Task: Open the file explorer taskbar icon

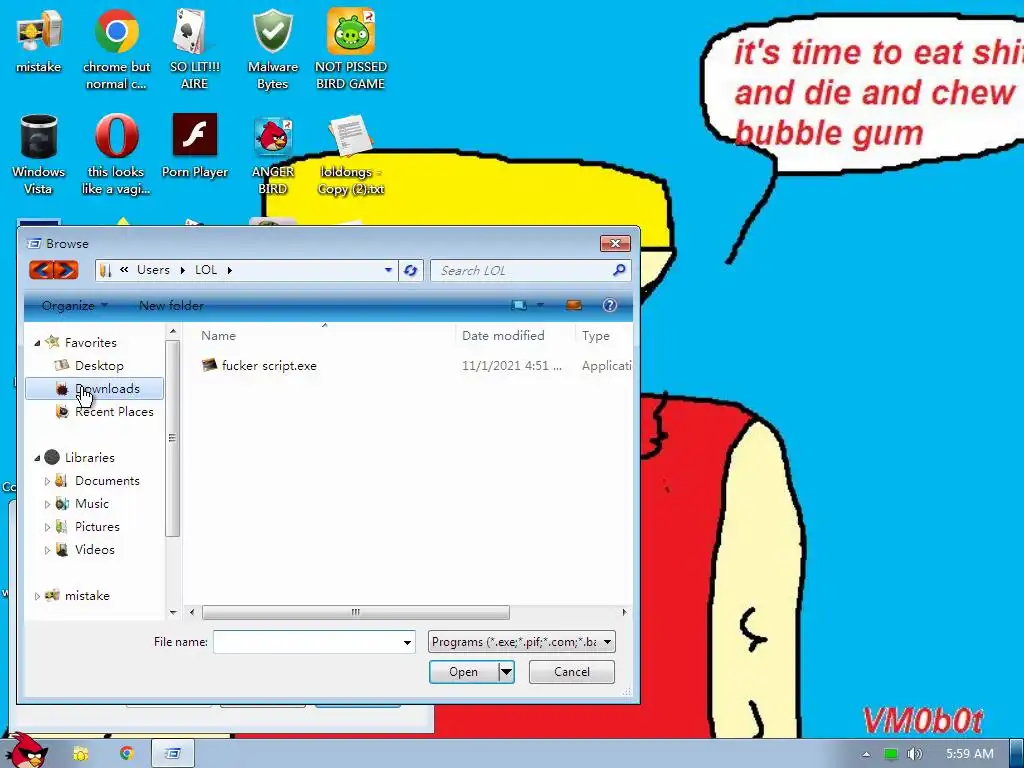Action: 81,754
